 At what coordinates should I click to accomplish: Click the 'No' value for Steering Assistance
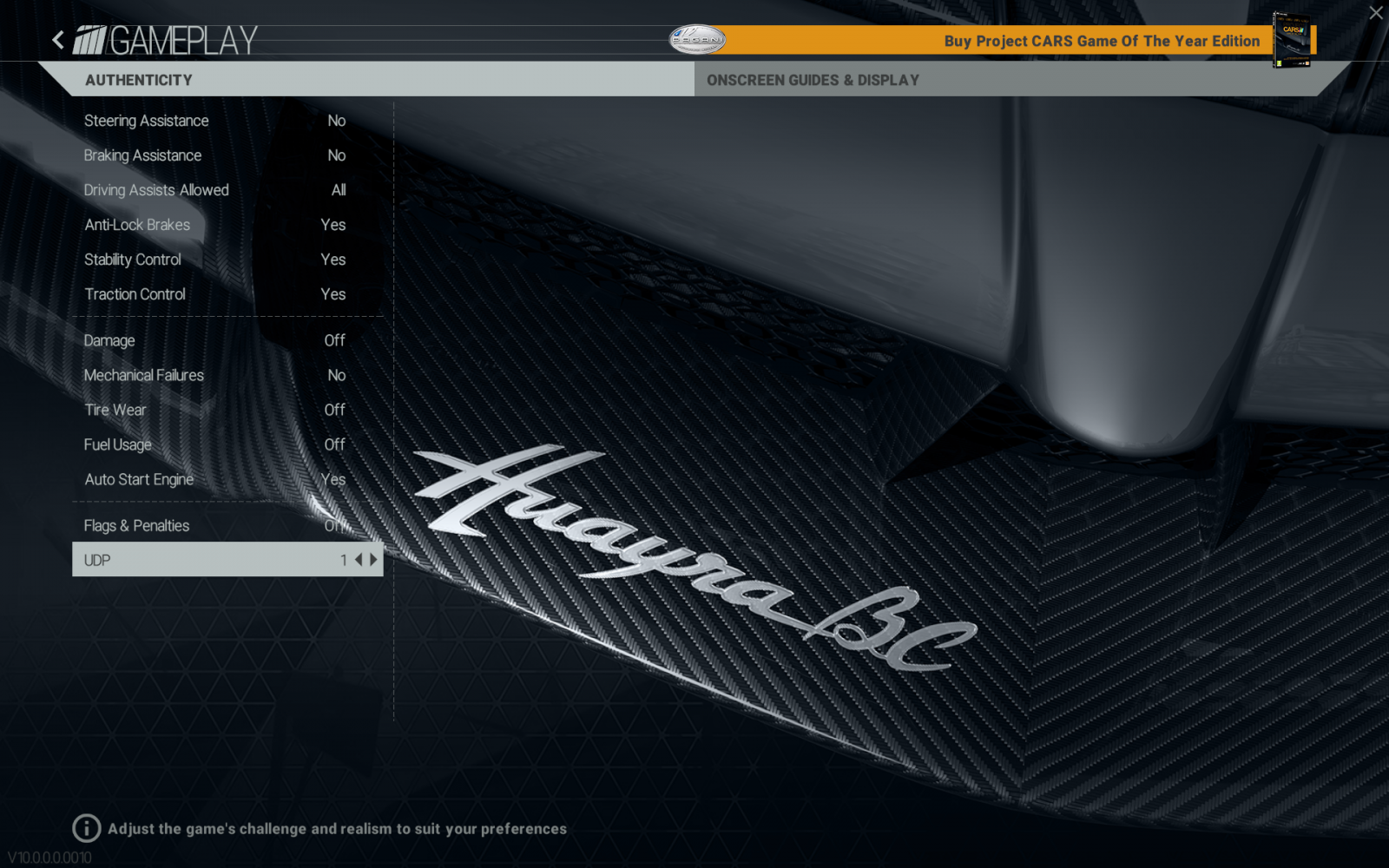[x=337, y=121]
